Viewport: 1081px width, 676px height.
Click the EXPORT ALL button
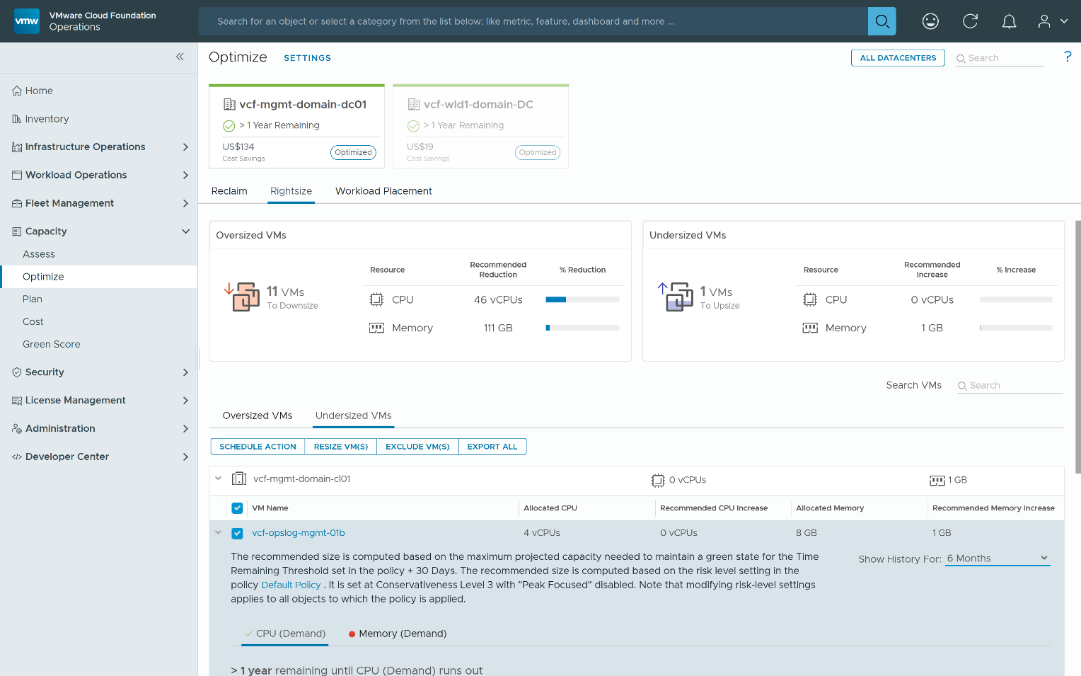pos(492,446)
